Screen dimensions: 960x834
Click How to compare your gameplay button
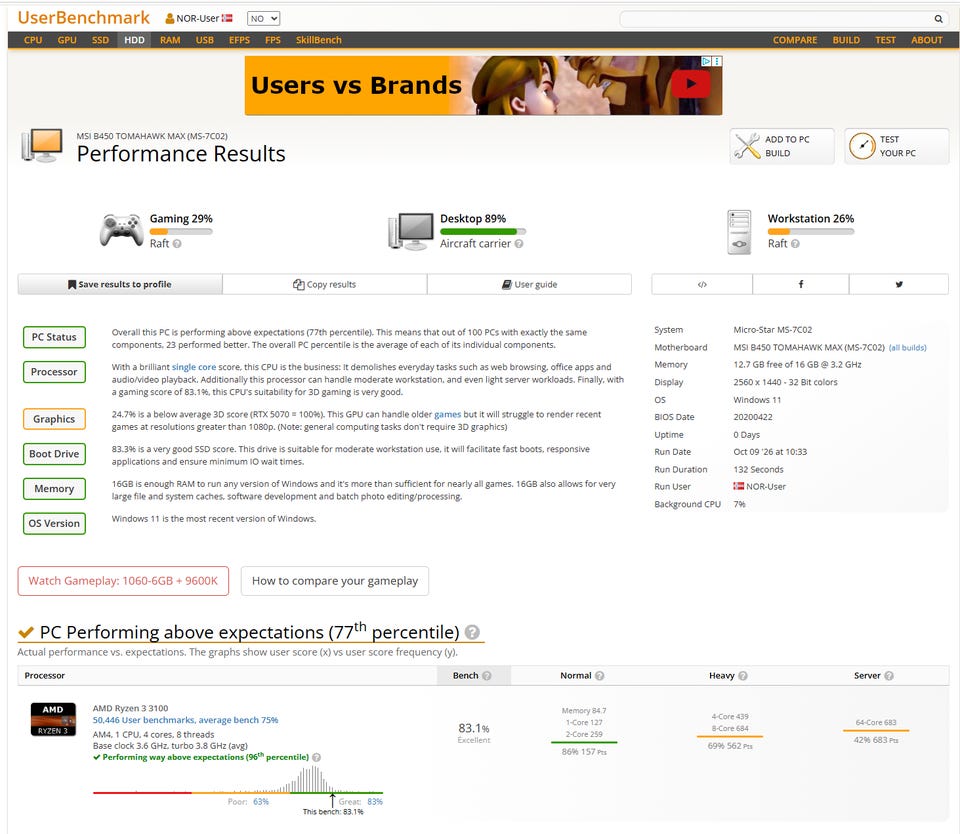click(x=335, y=580)
